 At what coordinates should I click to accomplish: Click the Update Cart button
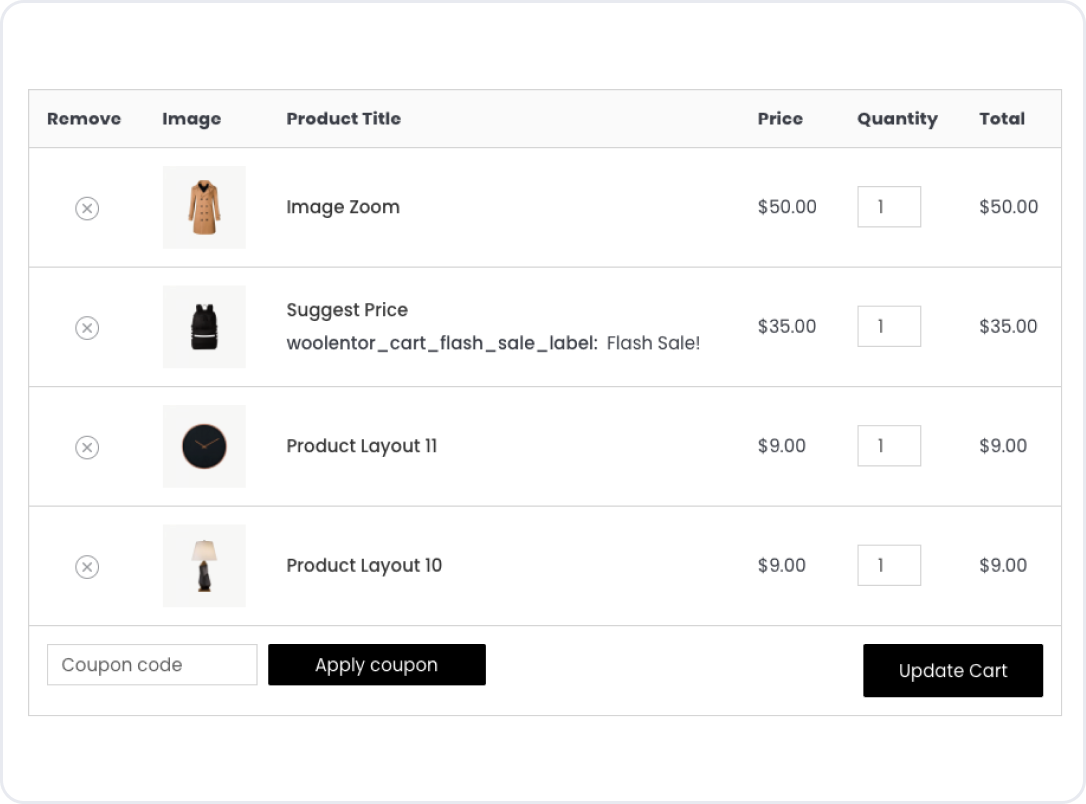coord(953,671)
